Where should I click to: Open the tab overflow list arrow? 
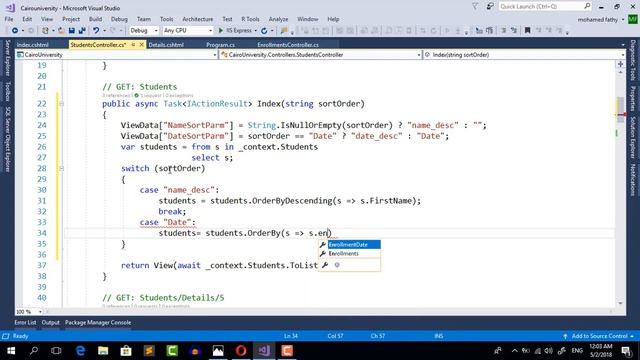click(x=623, y=44)
